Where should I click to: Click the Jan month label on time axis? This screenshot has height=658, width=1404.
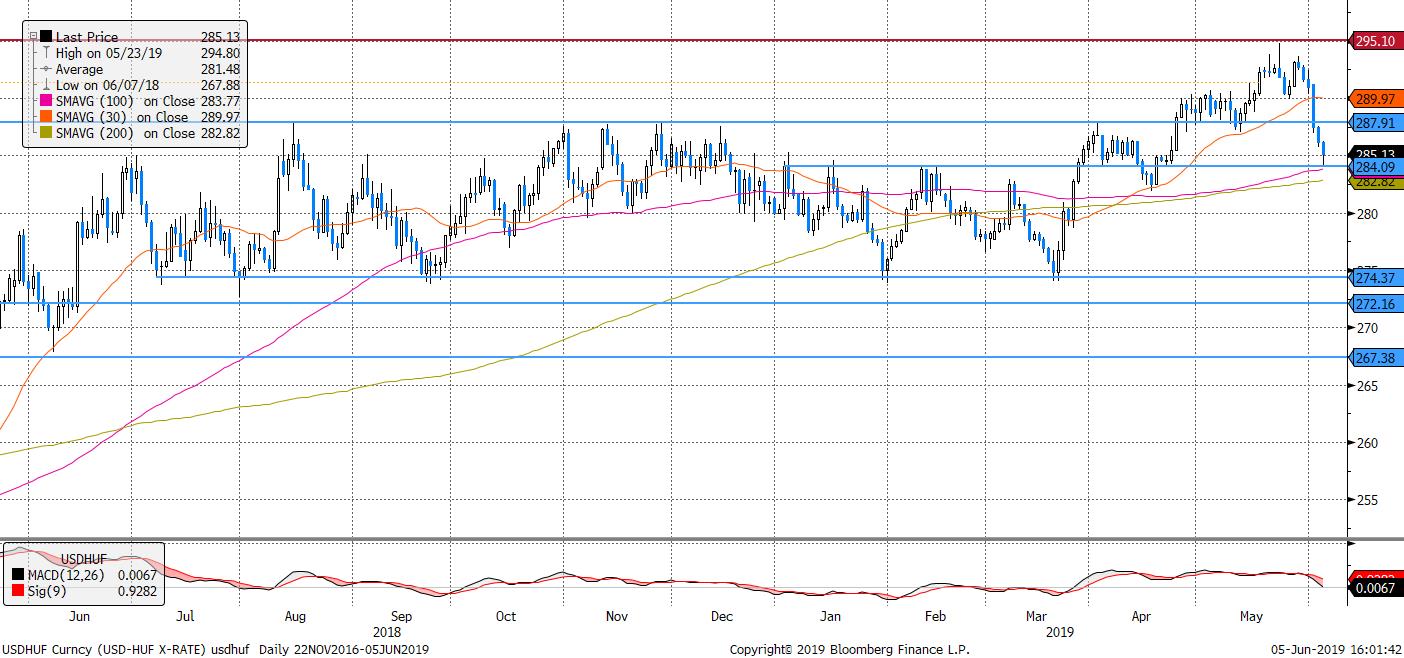[x=829, y=616]
